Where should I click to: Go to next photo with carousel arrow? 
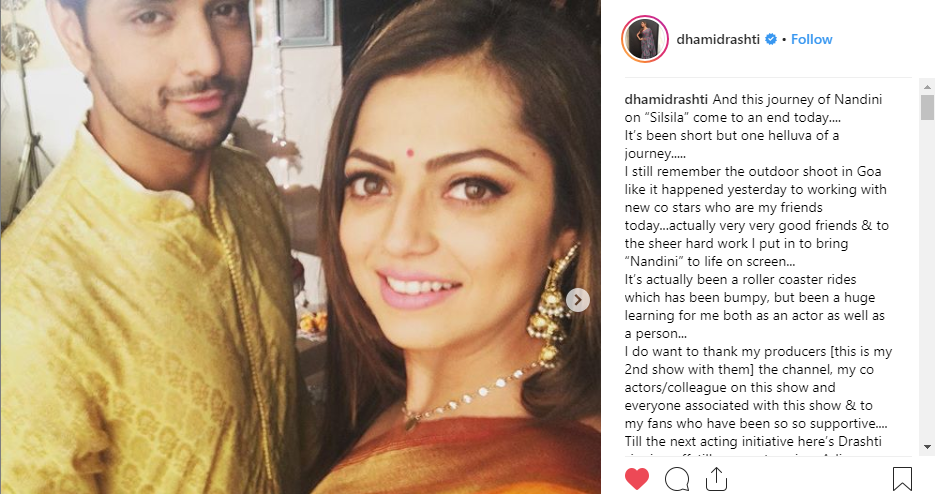coord(577,300)
